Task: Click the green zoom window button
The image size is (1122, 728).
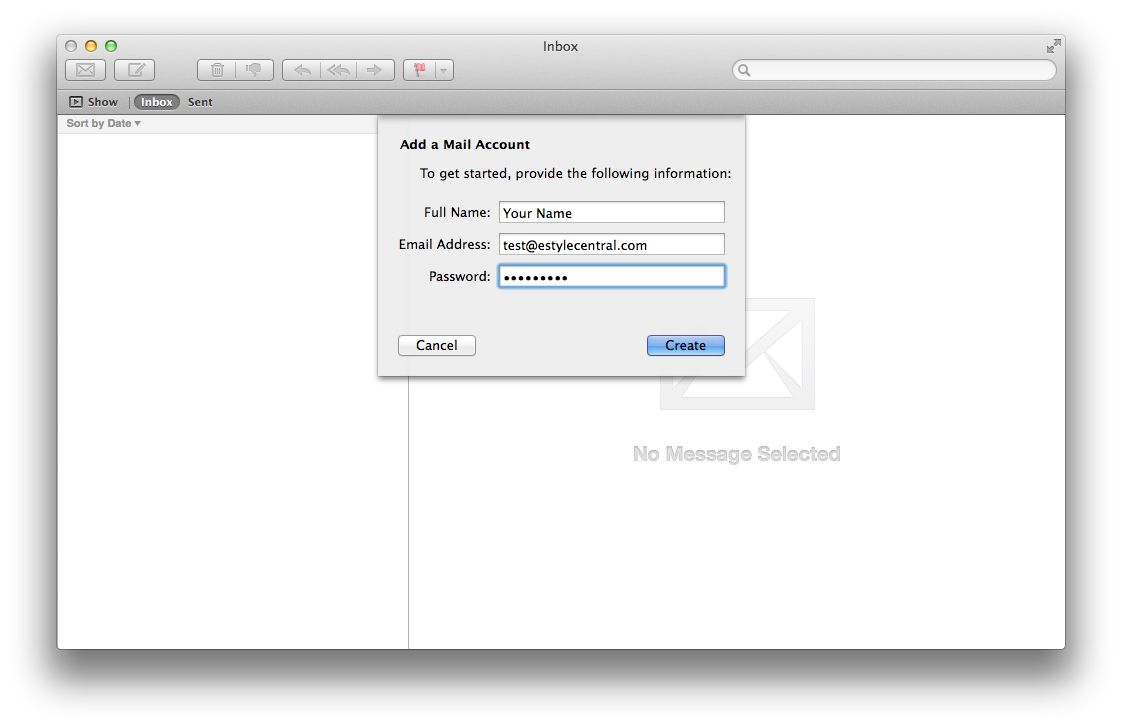Action: coord(111,46)
